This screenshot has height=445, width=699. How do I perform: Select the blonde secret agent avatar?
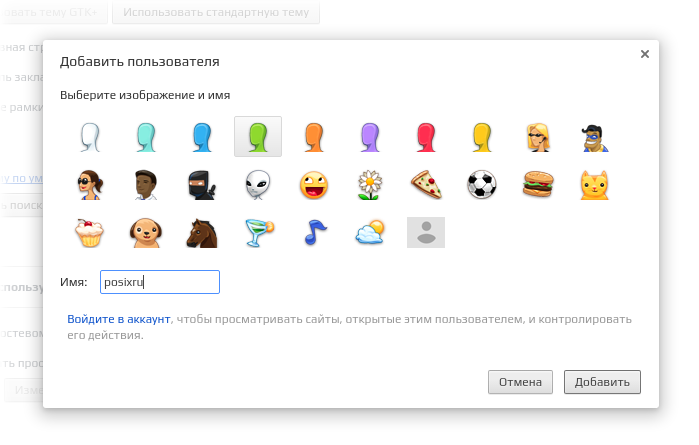pyautogui.click(x=538, y=137)
